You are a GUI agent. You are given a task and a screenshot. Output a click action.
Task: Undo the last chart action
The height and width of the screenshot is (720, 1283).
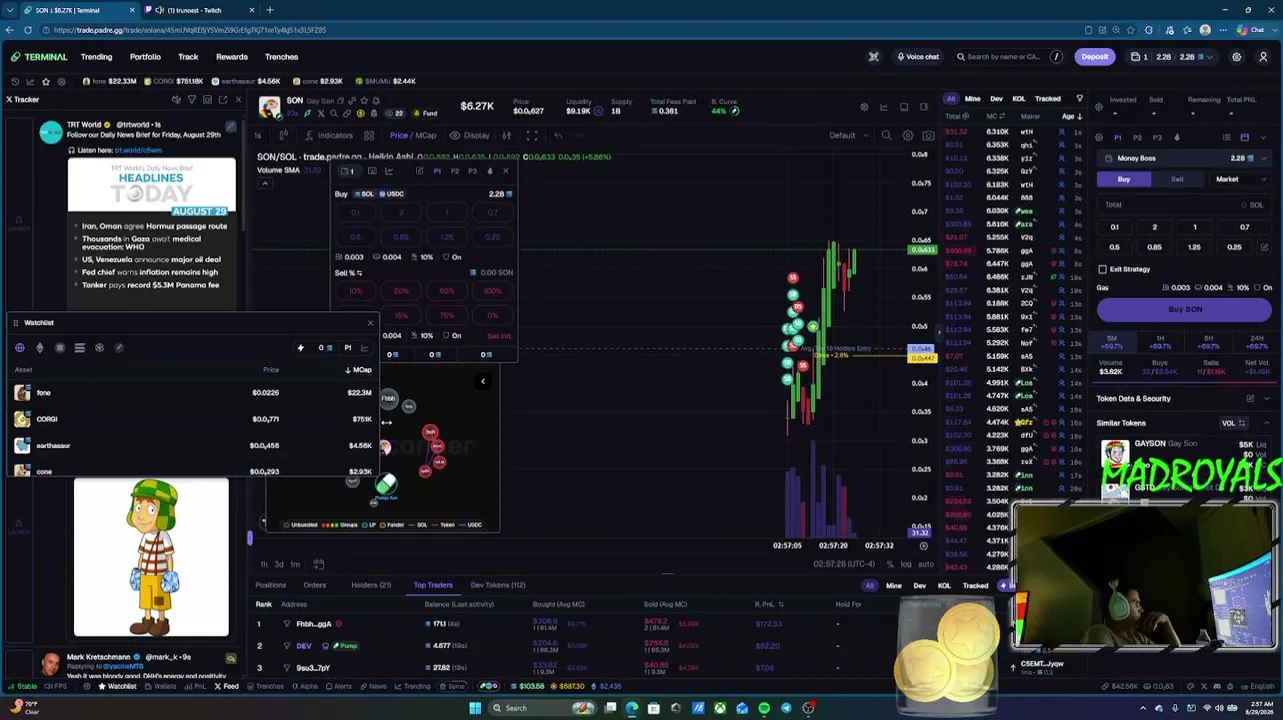(558, 135)
